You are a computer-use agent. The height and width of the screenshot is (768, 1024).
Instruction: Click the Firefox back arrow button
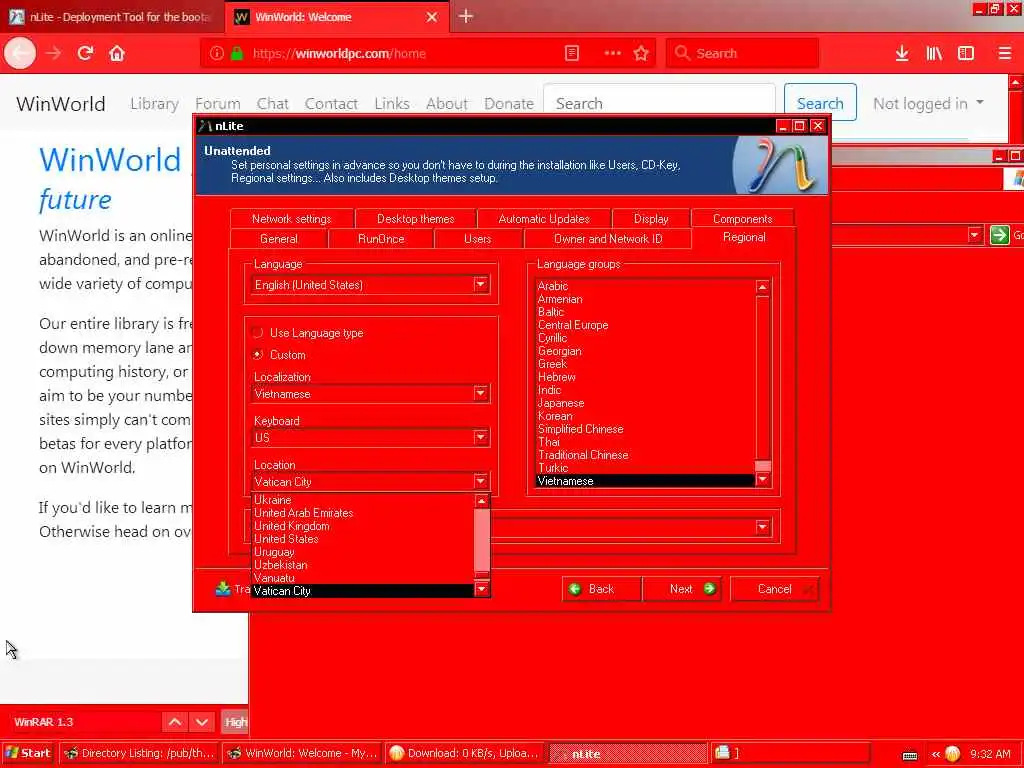[x=20, y=53]
